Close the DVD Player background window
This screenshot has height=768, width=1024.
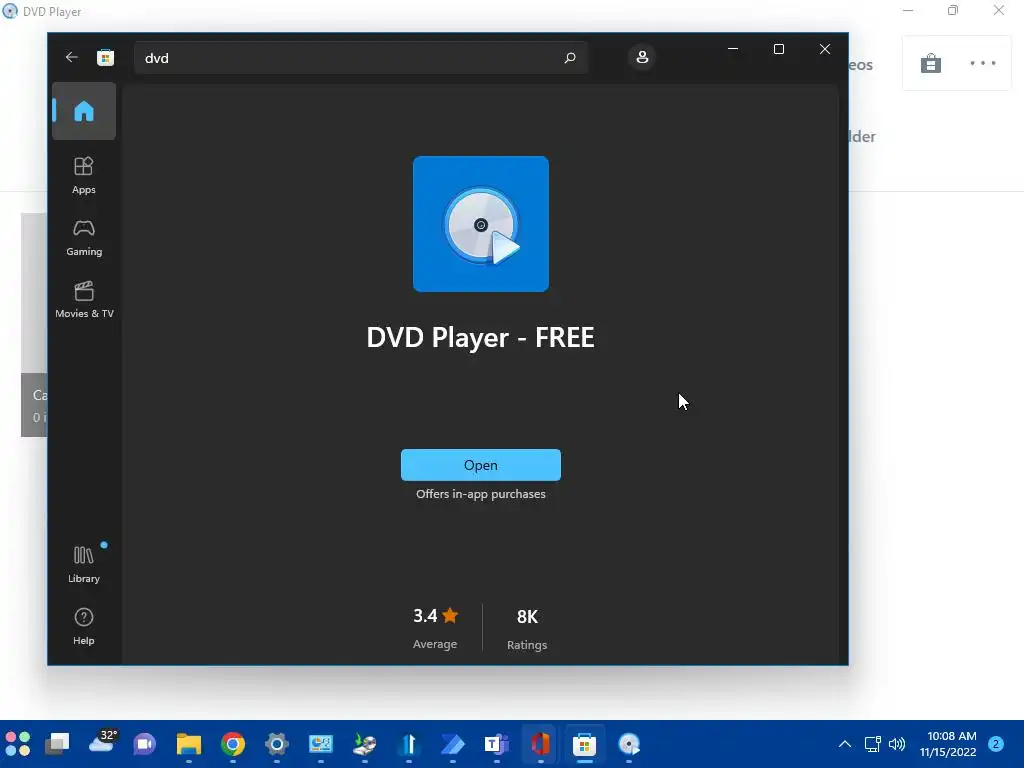coord(999,10)
